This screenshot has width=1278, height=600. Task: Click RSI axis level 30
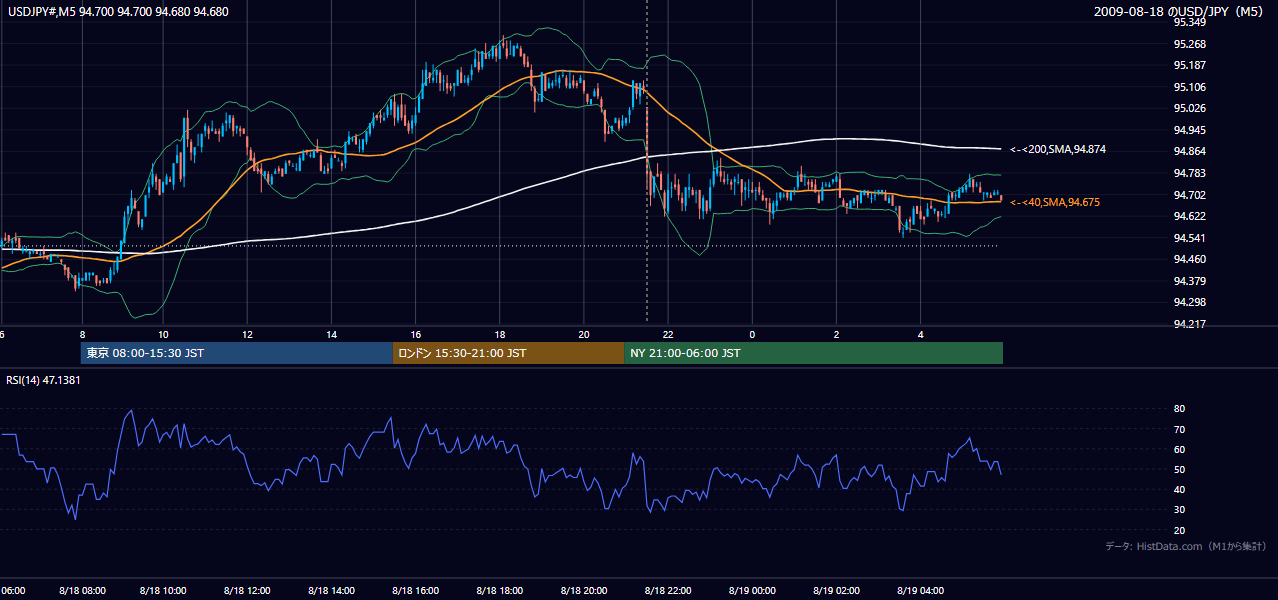click(1179, 509)
